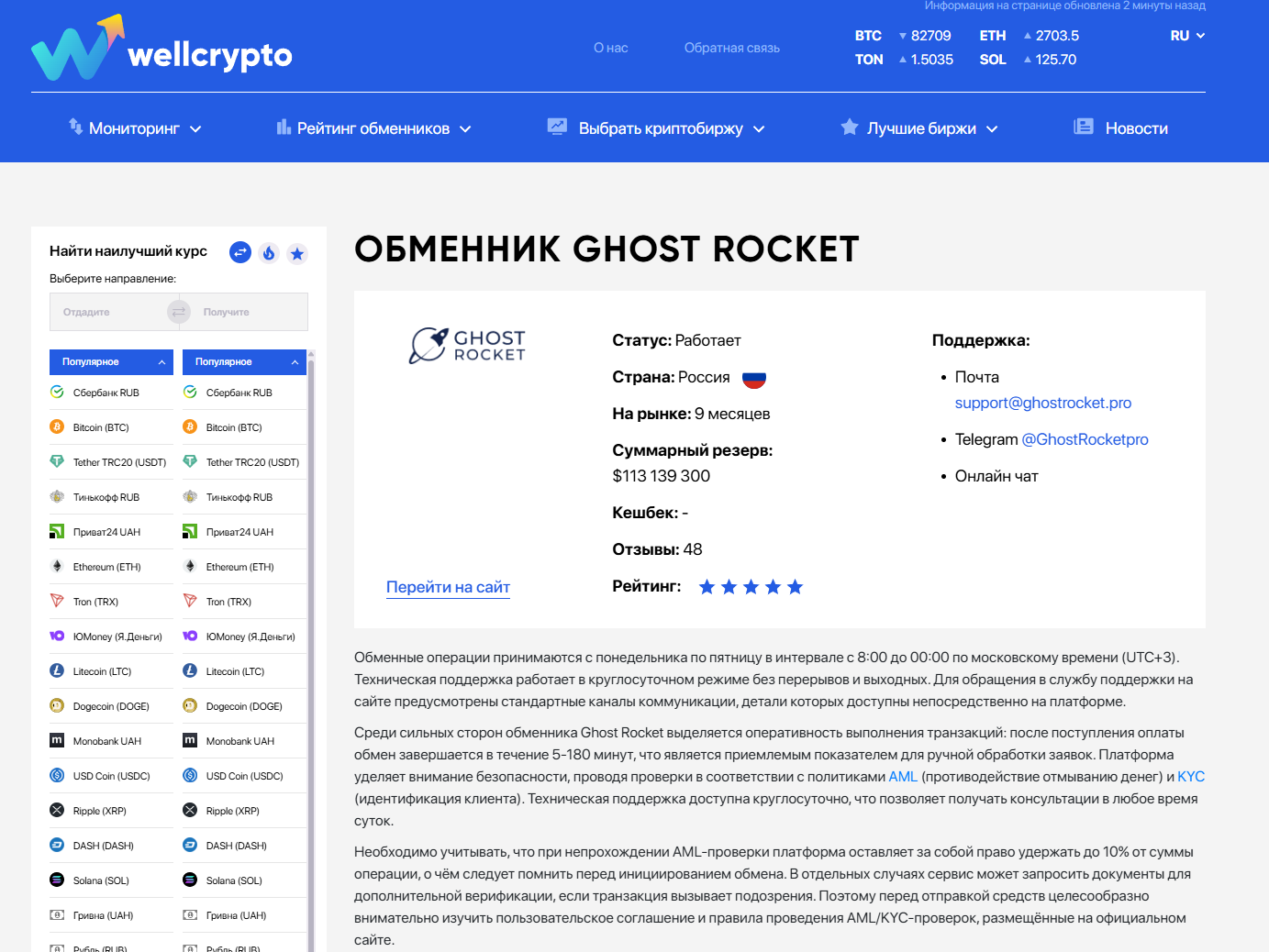Open the support@ghostrocket.pro email link
This screenshot has height=952, width=1269.
1043,403
